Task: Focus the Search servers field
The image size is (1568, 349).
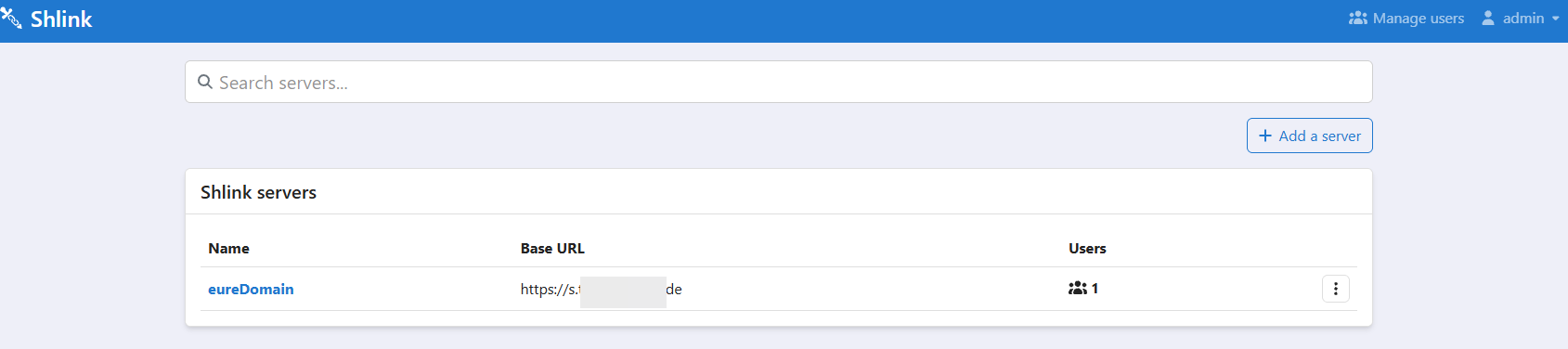Action: click(778, 82)
